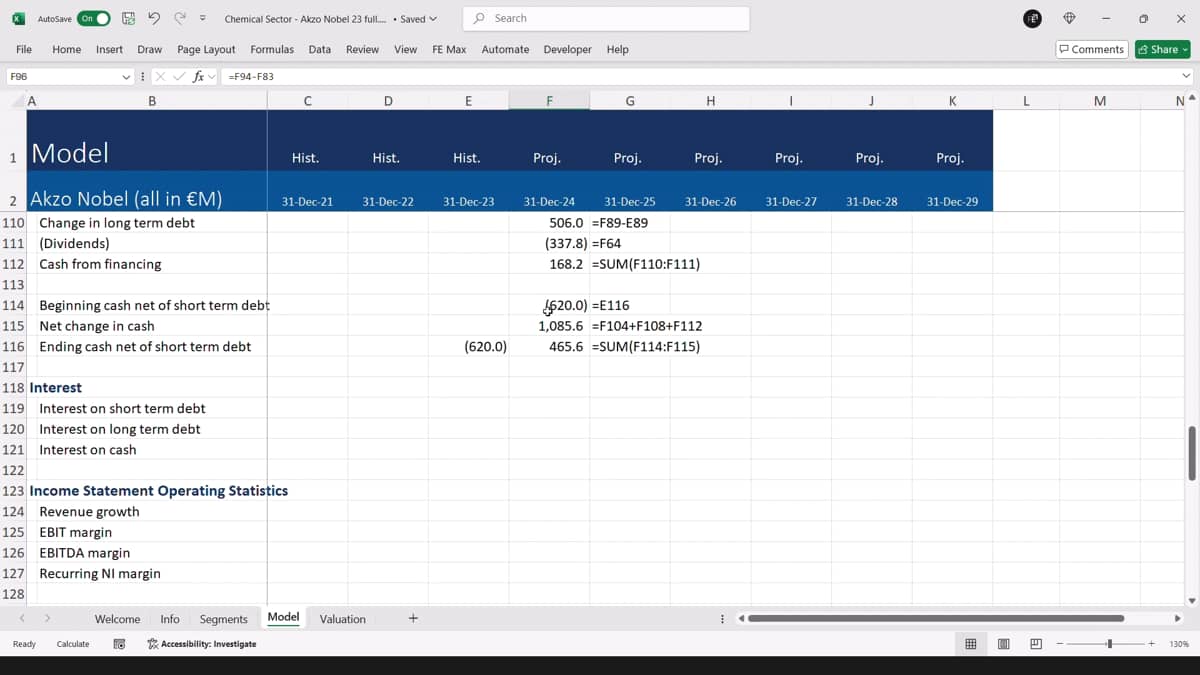
Task: Select column L header
Action: click(1026, 101)
